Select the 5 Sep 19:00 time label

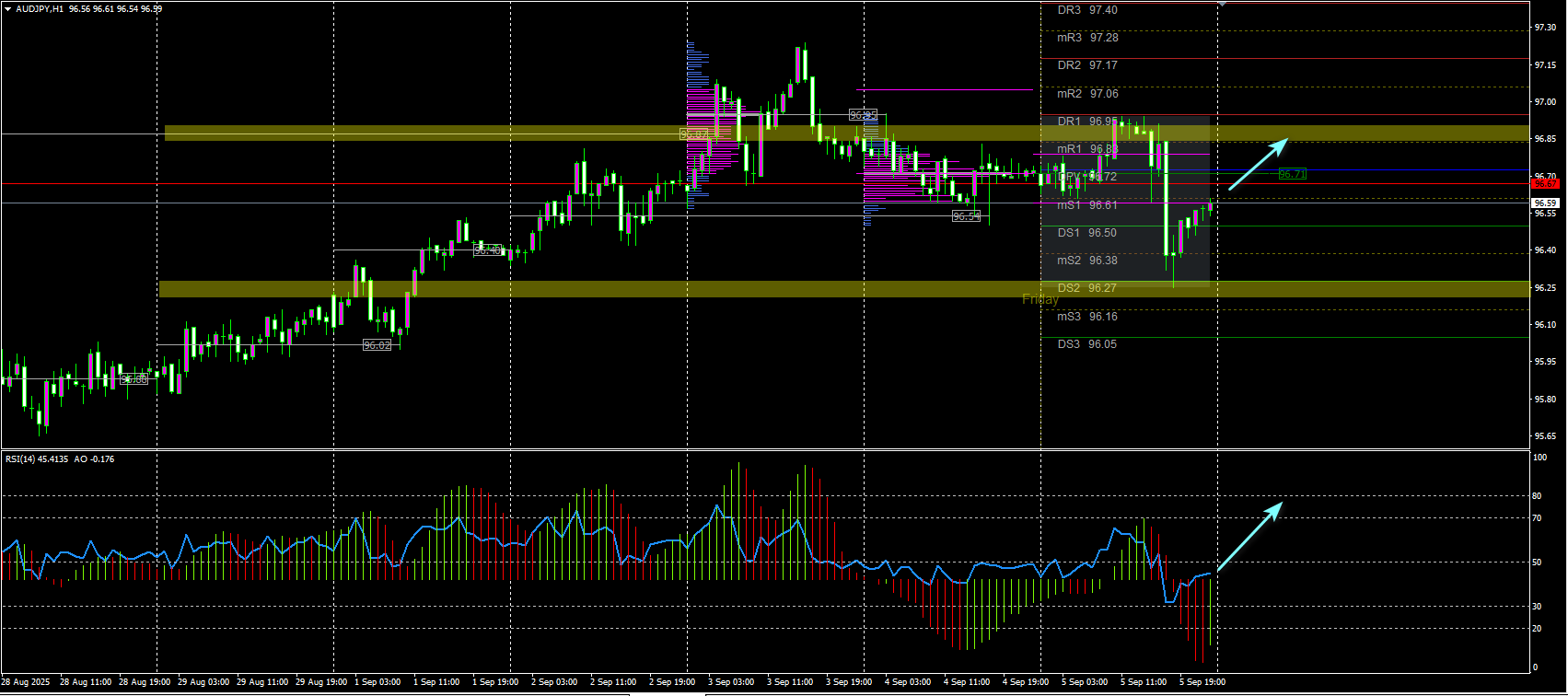[1202, 682]
